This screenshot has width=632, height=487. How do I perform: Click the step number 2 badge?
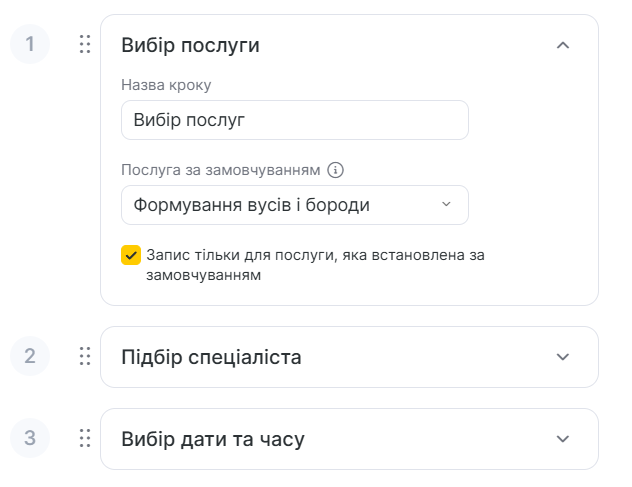click(x=30, y=356)
